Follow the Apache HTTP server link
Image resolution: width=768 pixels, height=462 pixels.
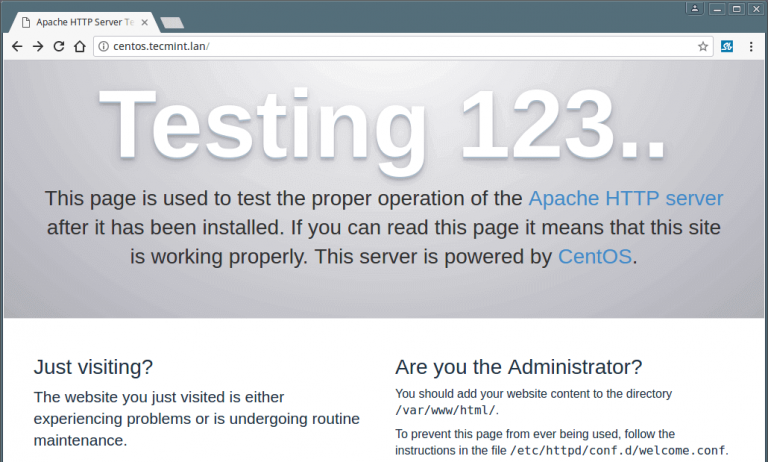(x=625, y=198)
